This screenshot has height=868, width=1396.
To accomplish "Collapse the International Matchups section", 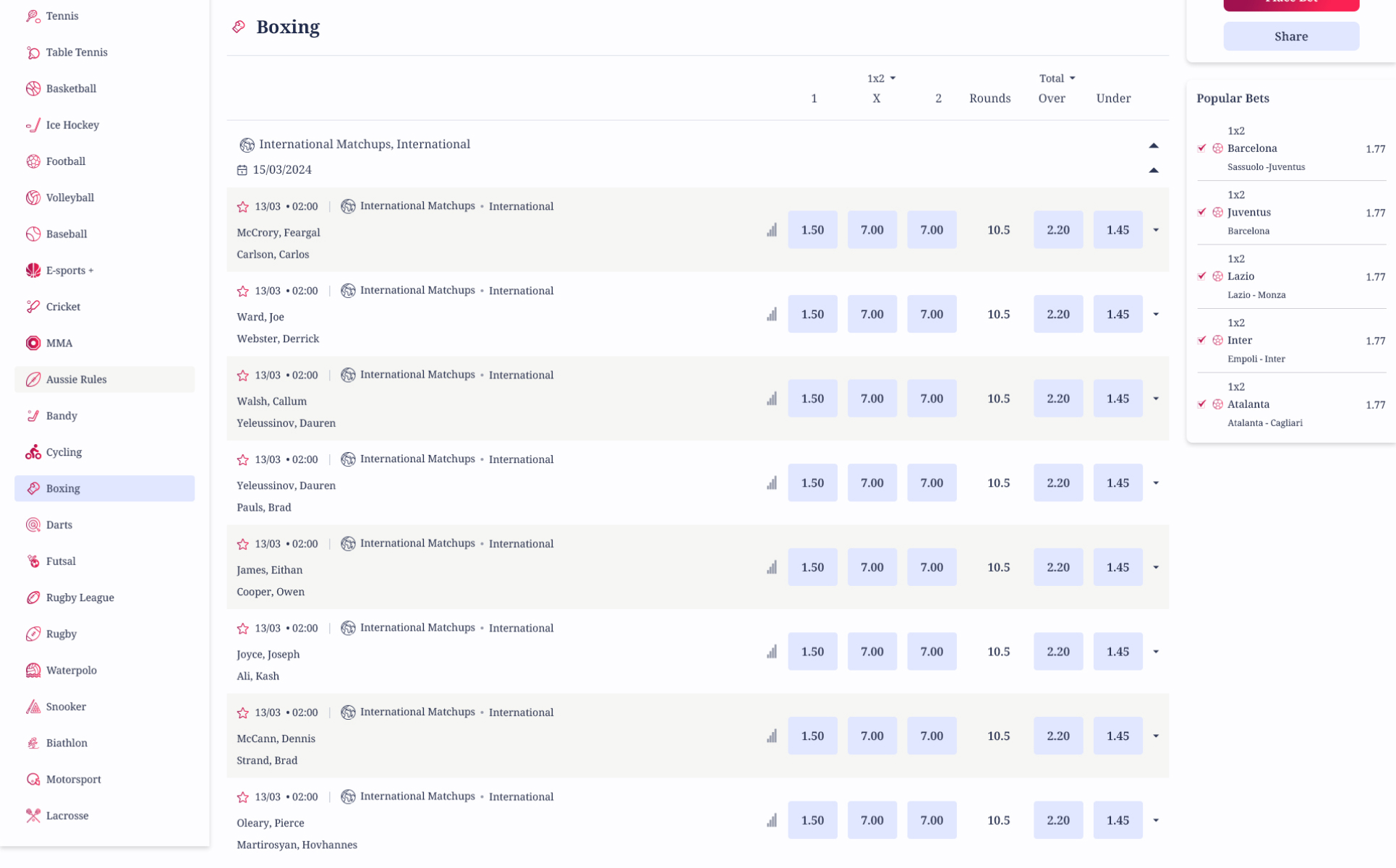I will (x=1154, y=145).
